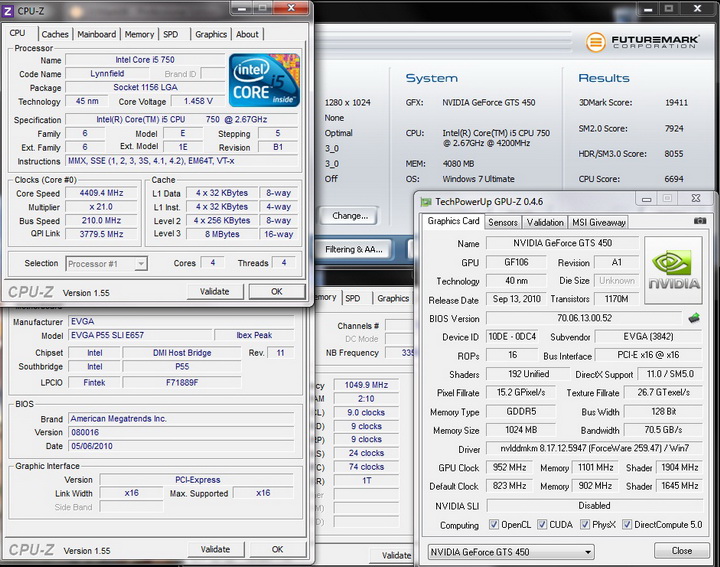Click the Close button in GPU-Z
This screenshot has width=720, height=567.
click(x=682, y=550)
